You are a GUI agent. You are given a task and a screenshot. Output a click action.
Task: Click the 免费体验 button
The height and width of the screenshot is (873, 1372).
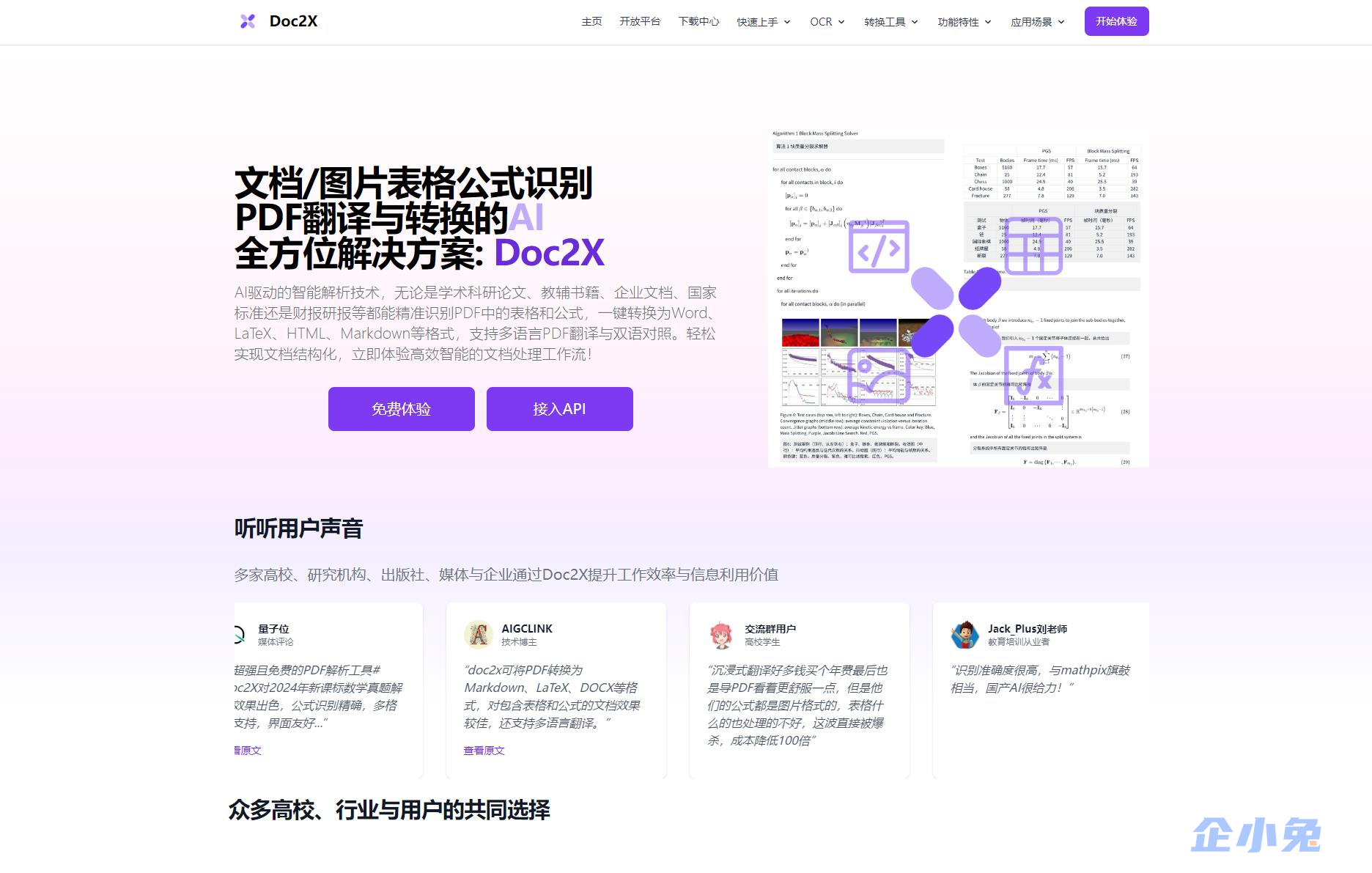coord(401,409)
